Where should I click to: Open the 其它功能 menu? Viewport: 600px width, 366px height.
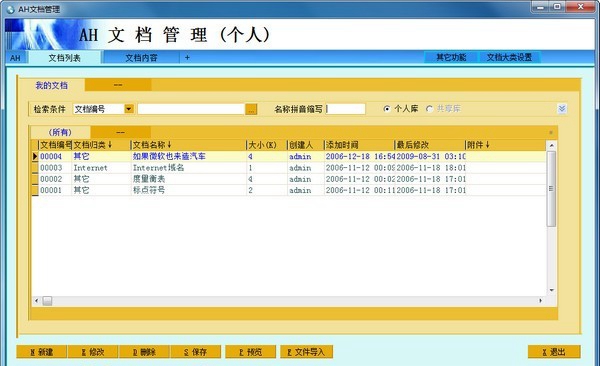(451, 57)
